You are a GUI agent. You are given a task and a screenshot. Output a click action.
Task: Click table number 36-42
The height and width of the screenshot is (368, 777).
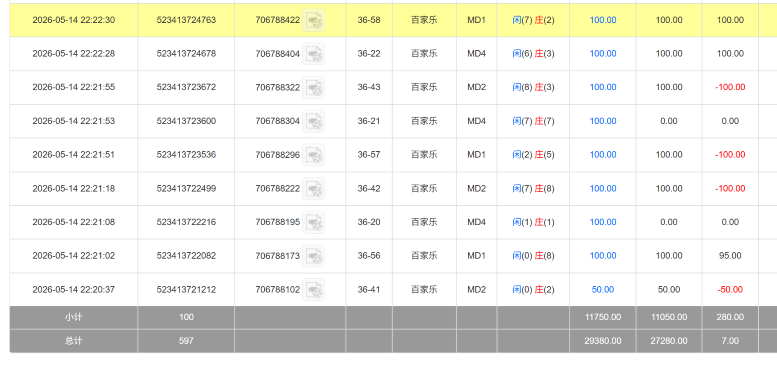point(369,188)
